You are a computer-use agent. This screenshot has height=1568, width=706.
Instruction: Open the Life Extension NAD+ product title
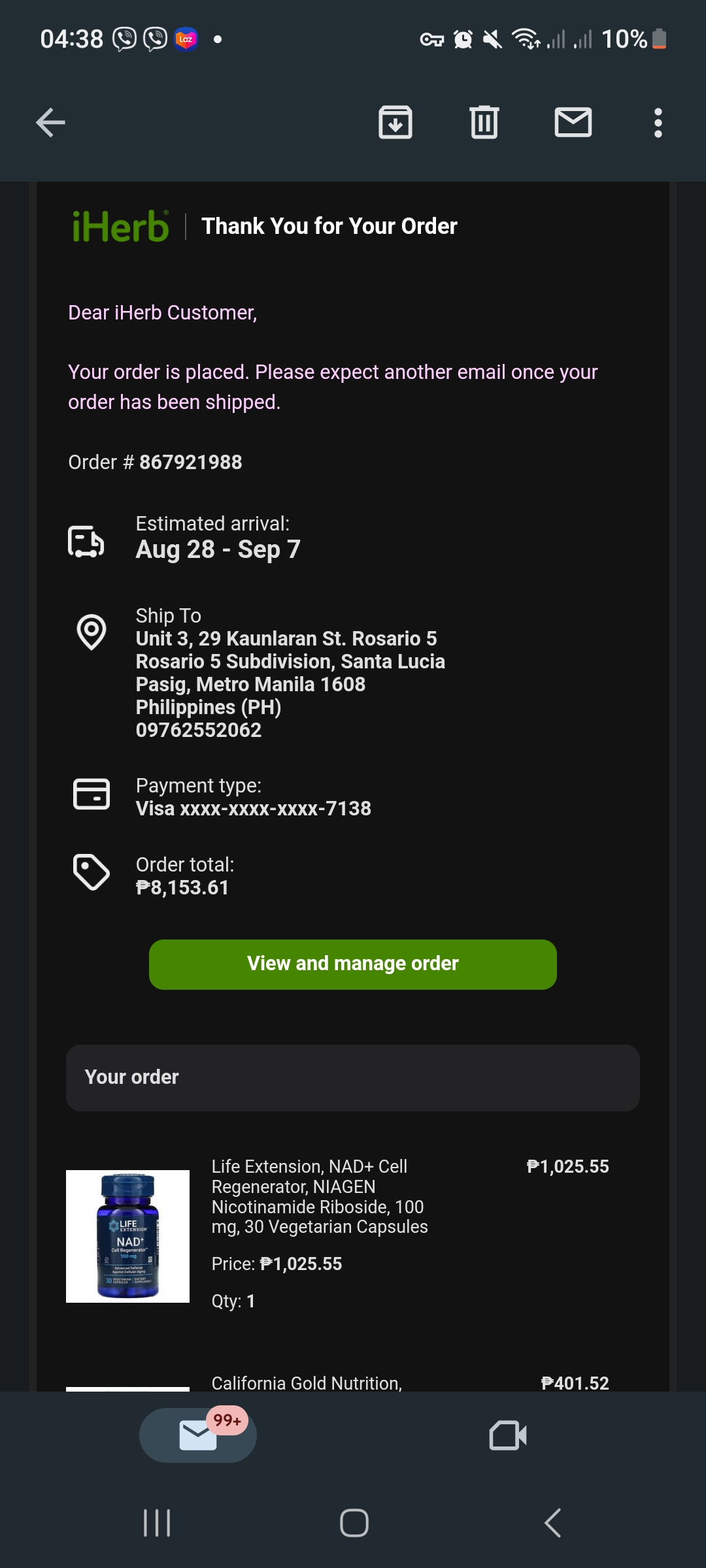tap(320, 1196)
